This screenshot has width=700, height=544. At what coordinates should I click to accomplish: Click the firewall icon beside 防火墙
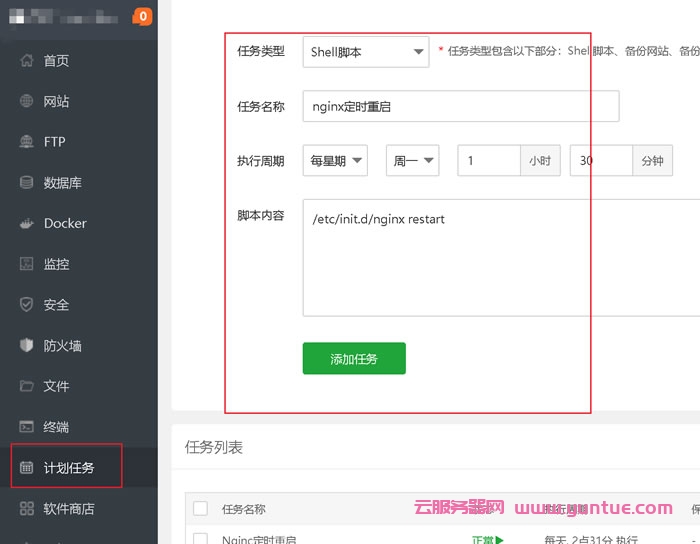click(x=27, y=346)
